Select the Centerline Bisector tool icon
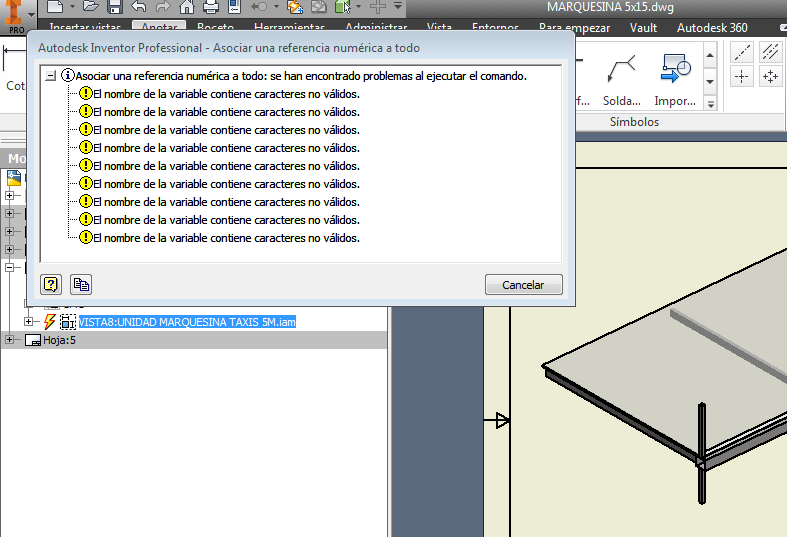Image resolution: width=787 pixels, height=537 pixels. (x=770, y=52)
